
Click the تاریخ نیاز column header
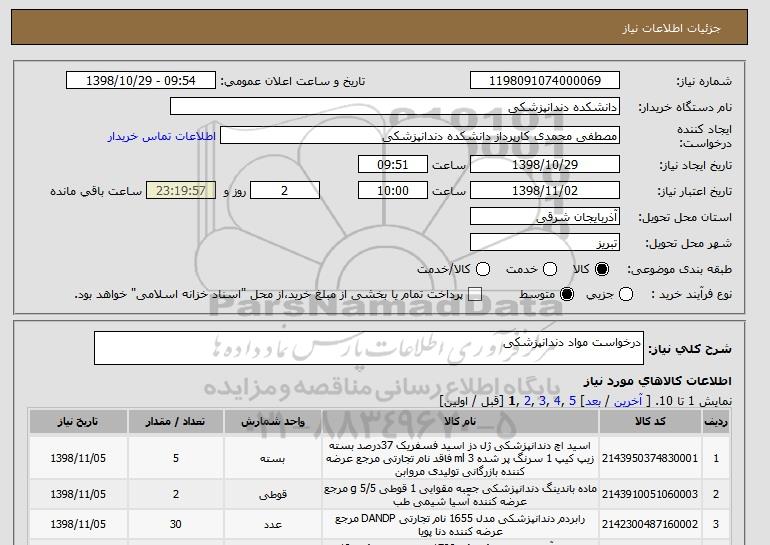78,421
